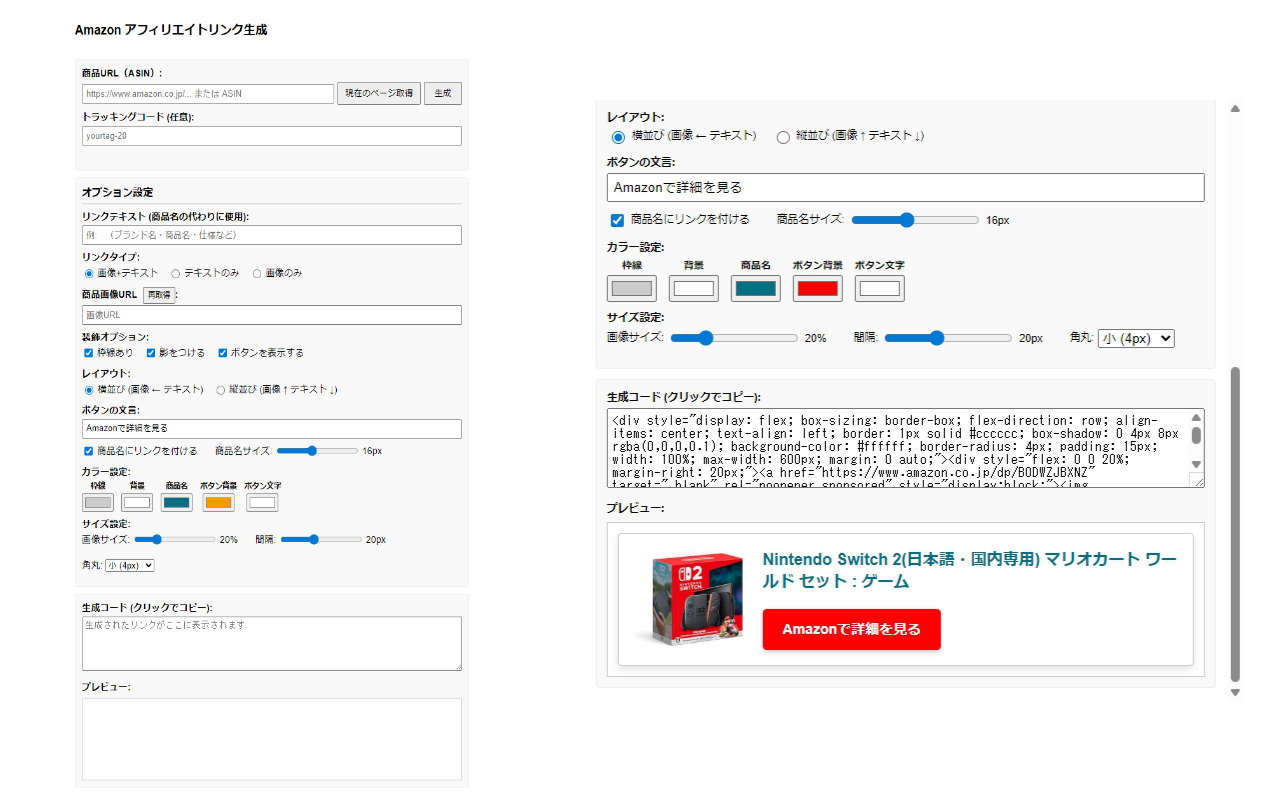The width and height of the screenshot is (1280, 800).
Task: Click the Amazonで詳細を見る button in the preview
Action: point(851,629)
